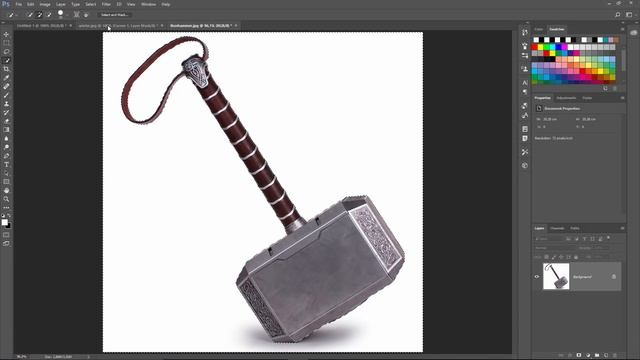Select the Gradient tool
The height and width of the screenshot is (360, 640).
pos(6,130)
